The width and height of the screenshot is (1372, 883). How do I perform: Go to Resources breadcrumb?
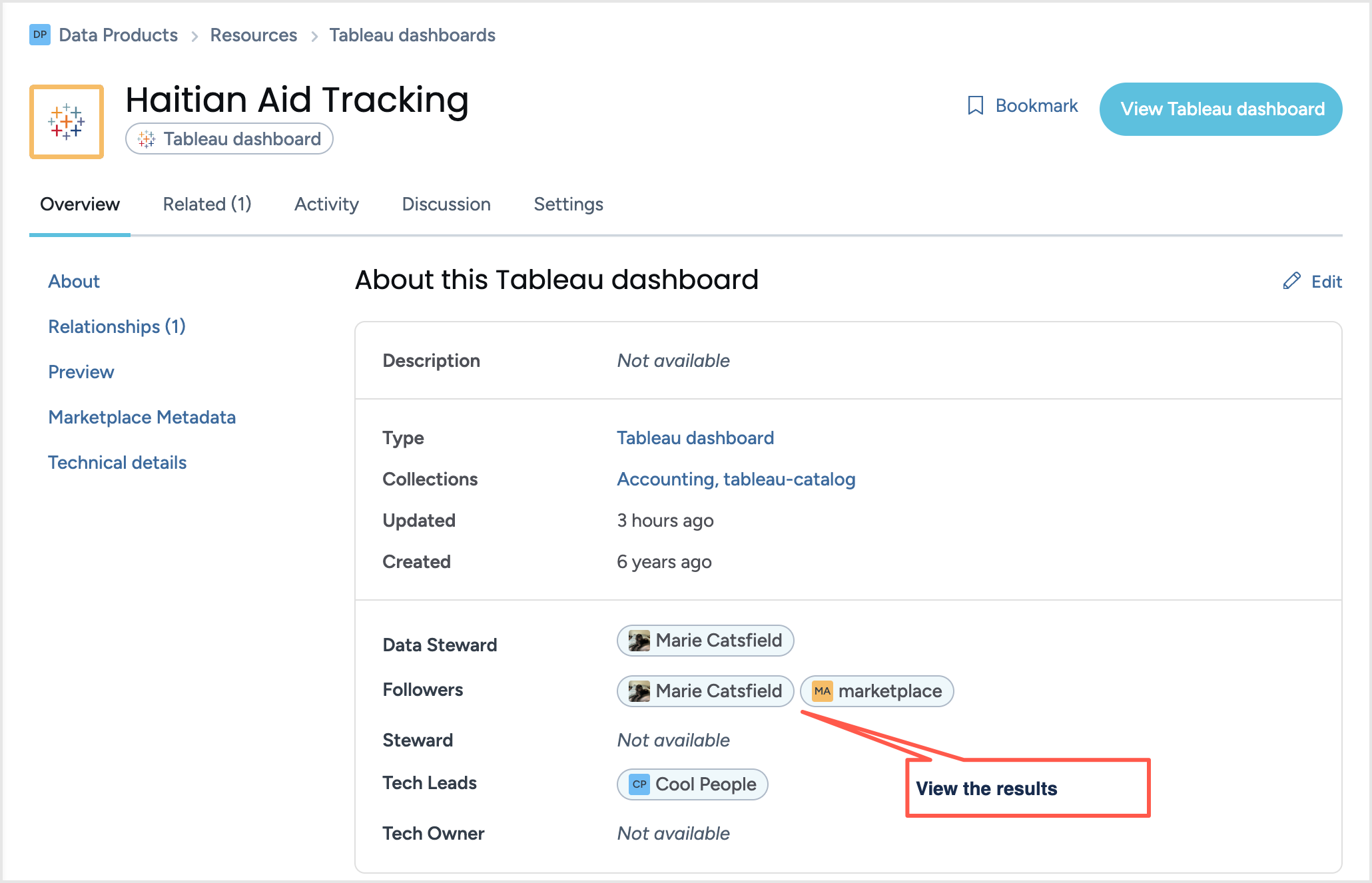[254, 35]
